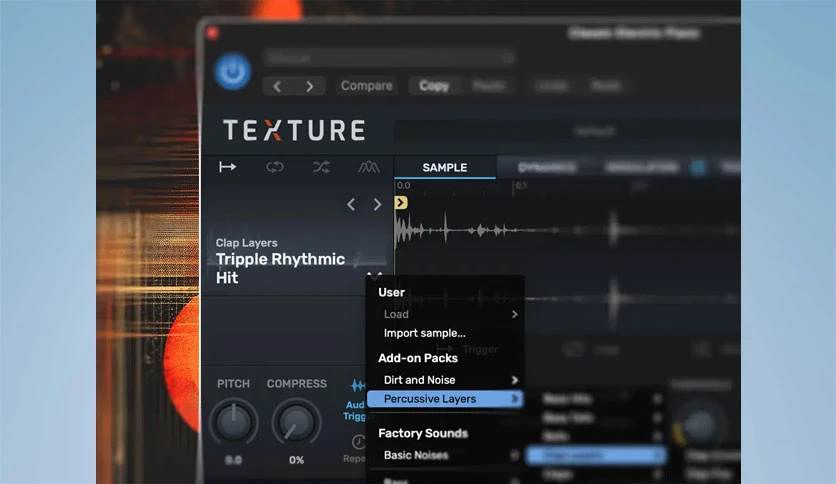Select the highlighted blue submenu item

(x=596, y=455)
